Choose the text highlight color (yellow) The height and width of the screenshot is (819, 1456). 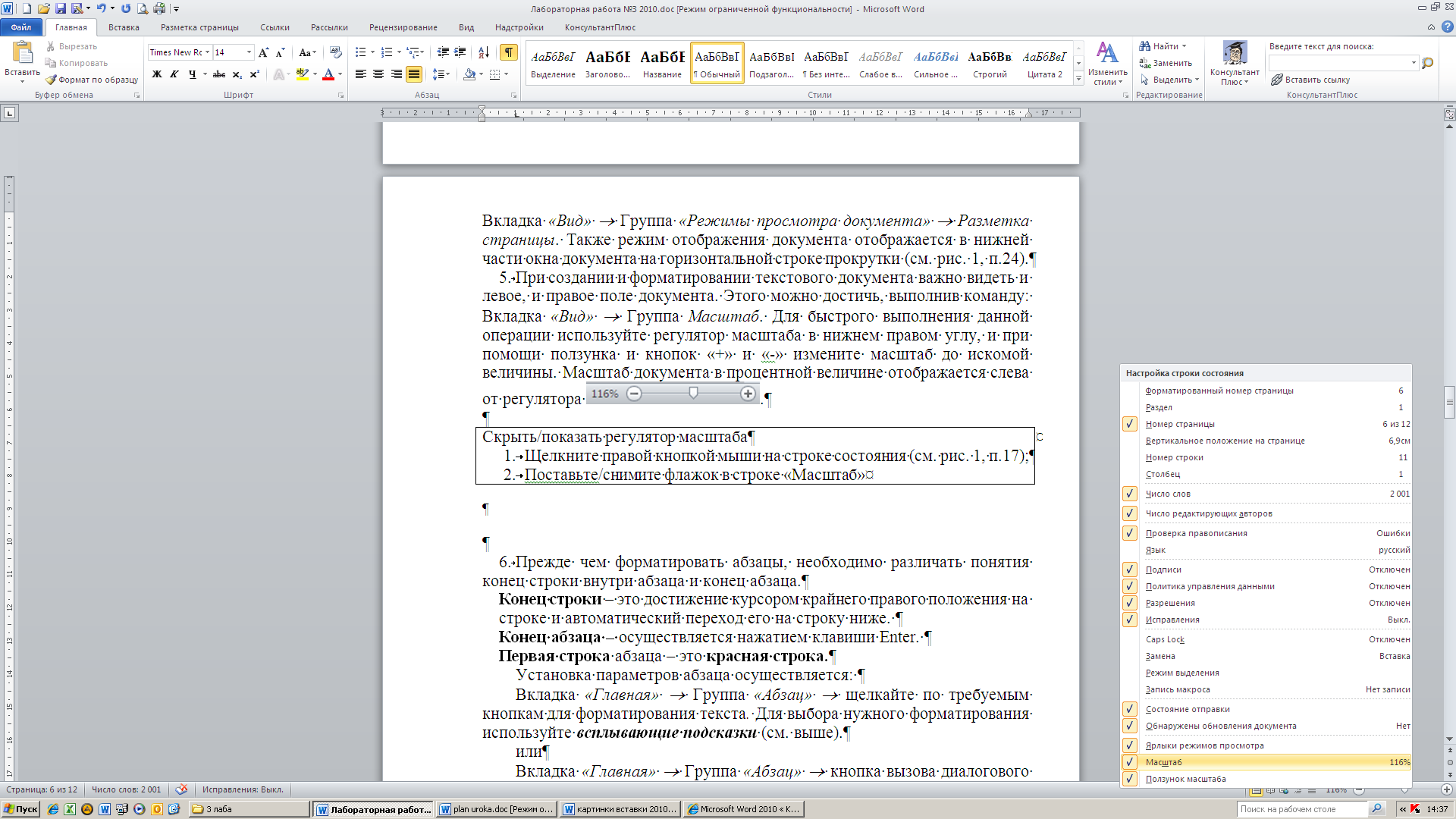302,74
